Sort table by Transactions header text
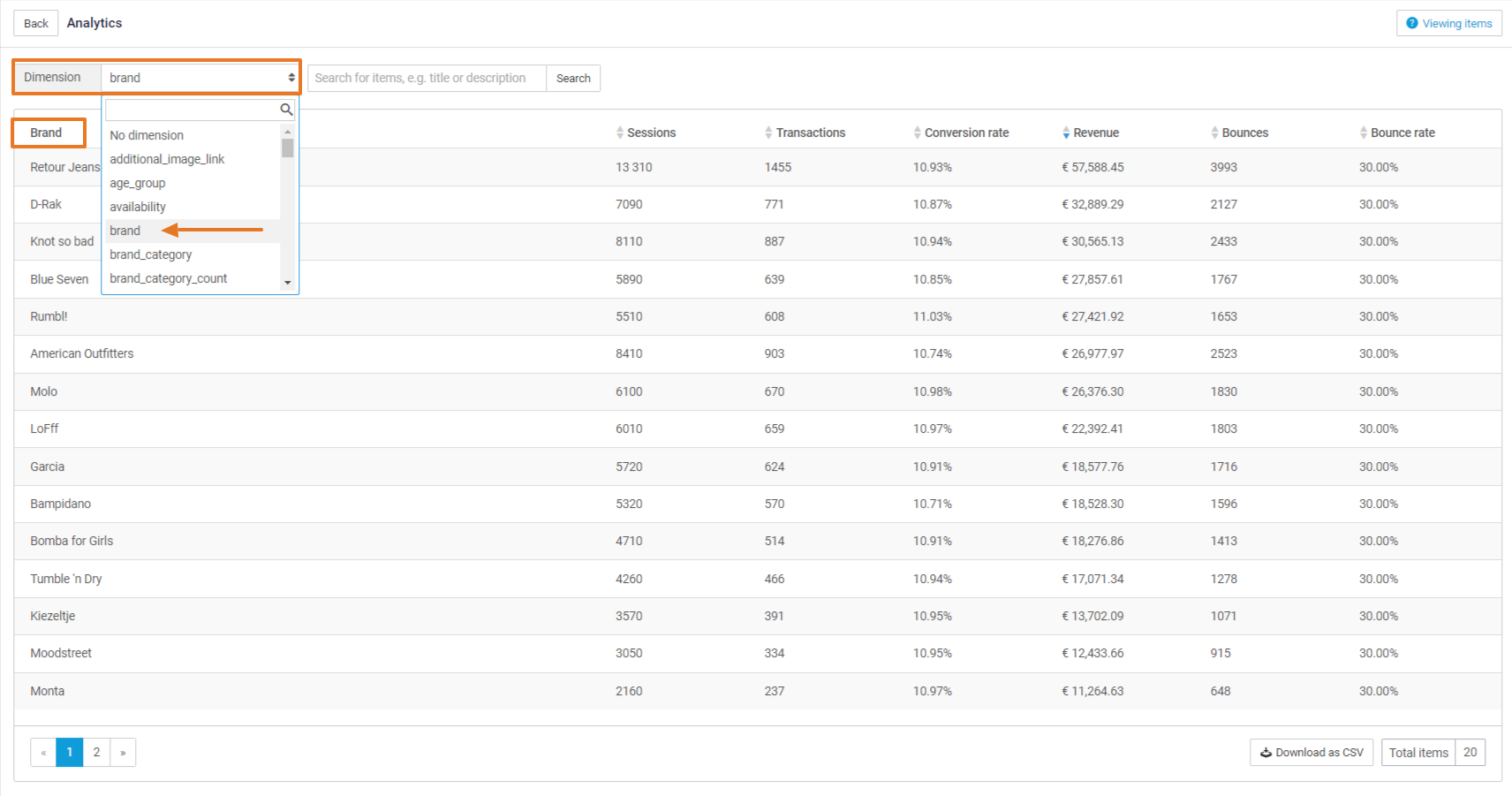 click(811, 133)
